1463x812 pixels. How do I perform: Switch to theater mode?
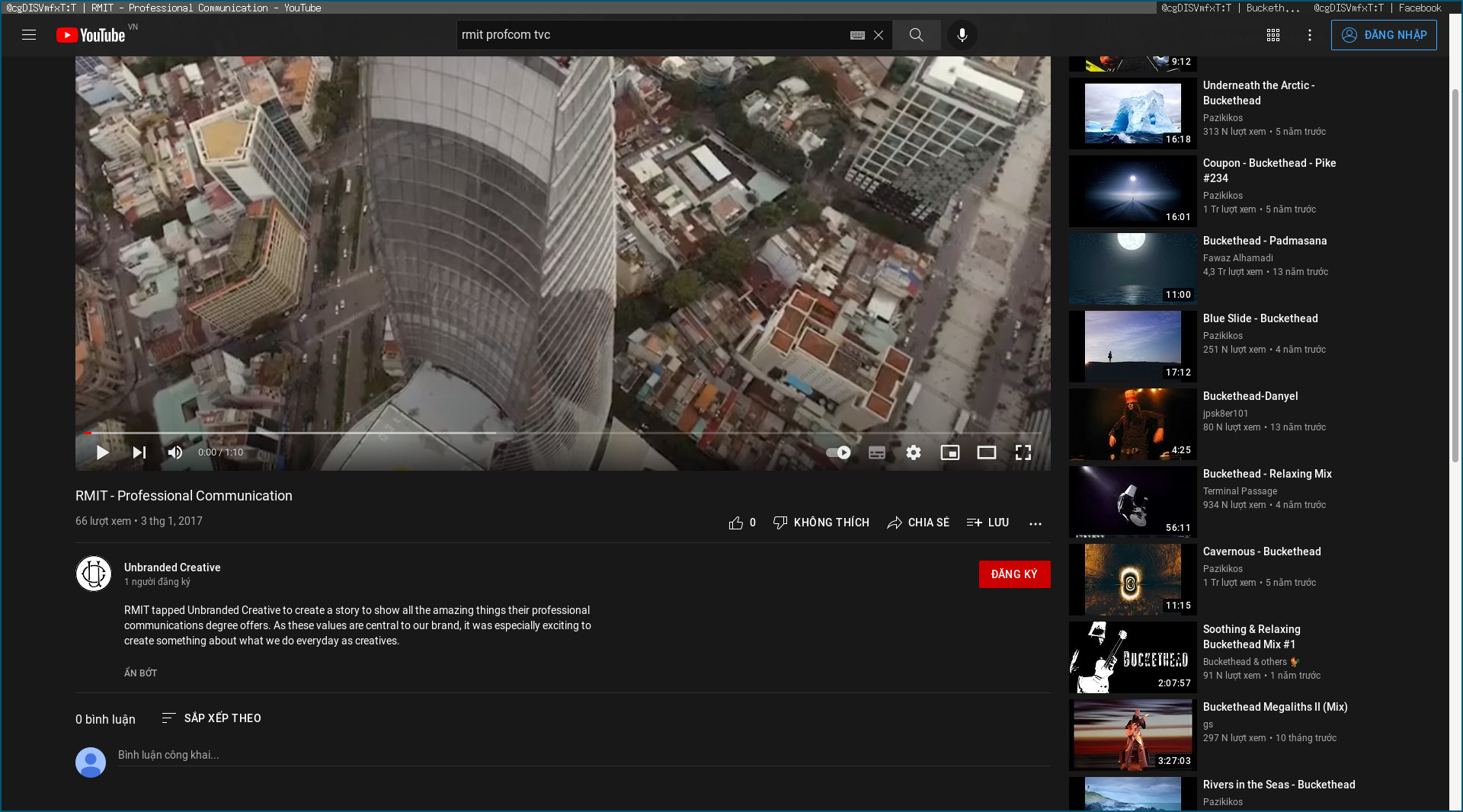[x=987, y=452]
